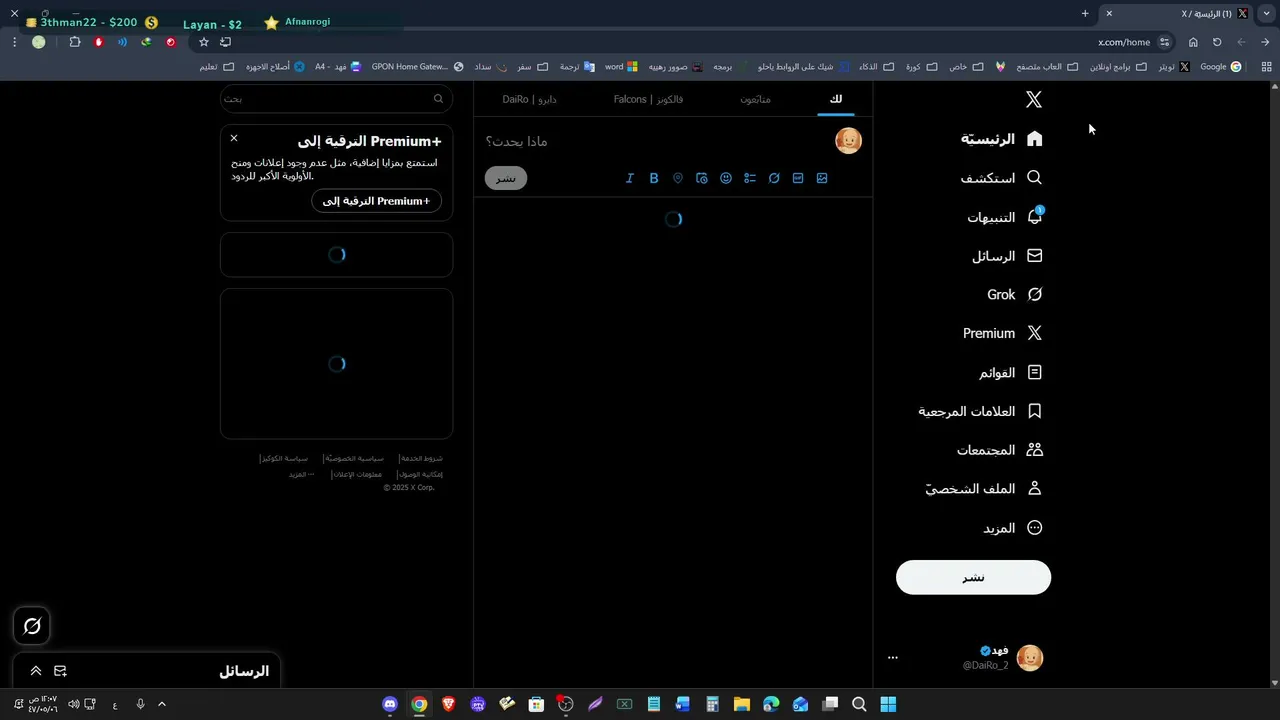This screenshot has width=1280, height=720.
Task: Open شروط الخدمة terms link
Action: (421, 458)
